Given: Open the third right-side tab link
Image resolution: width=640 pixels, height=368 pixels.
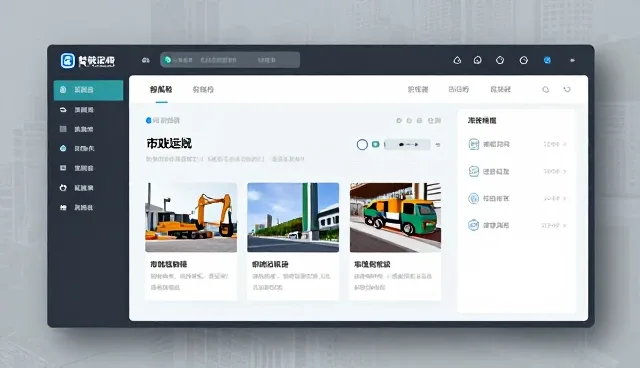Looking at the screenshot, I should tap(500, 89).
